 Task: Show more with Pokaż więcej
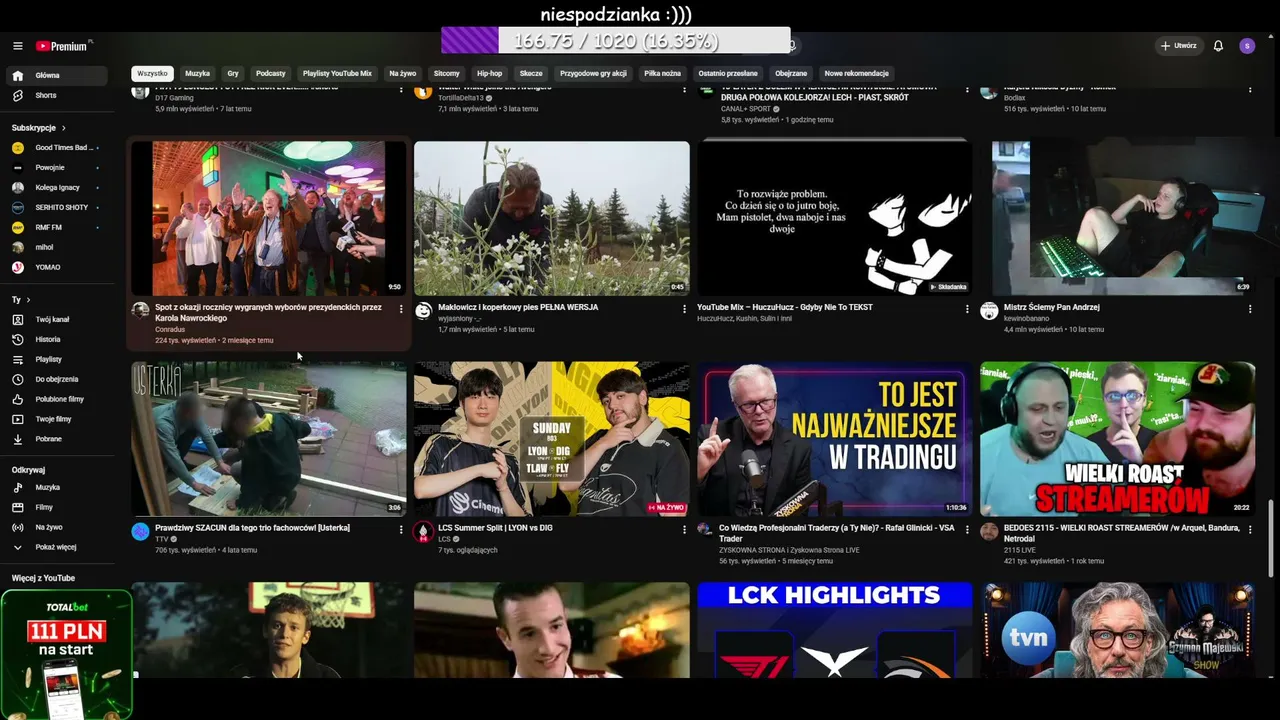click(55, 547)
